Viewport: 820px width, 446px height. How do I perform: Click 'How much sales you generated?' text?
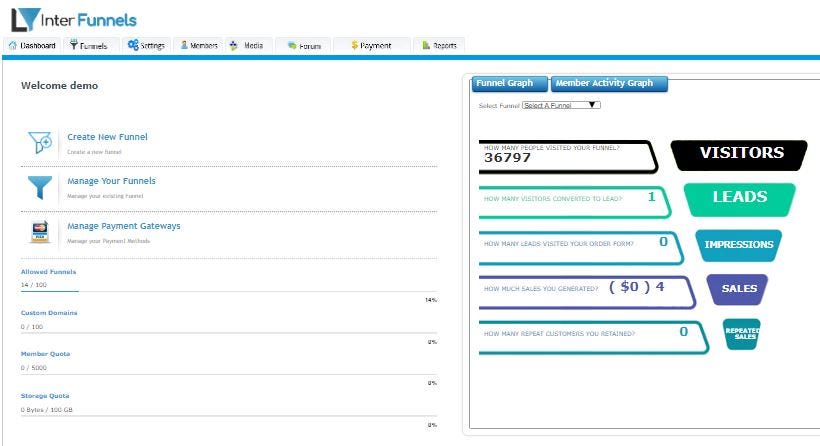(x=541, y=289)
